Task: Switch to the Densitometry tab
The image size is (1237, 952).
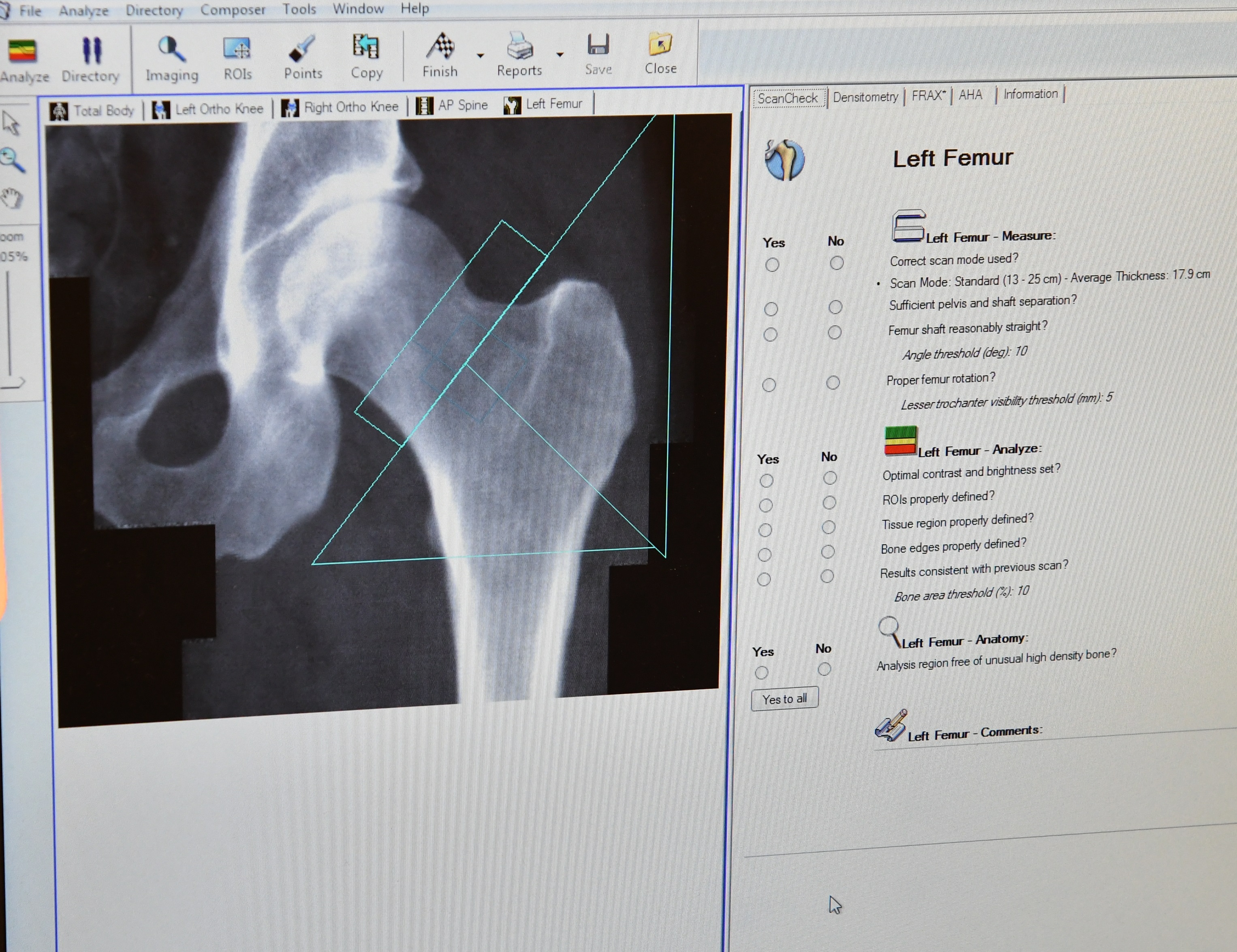Action: (x=865, y=97)
